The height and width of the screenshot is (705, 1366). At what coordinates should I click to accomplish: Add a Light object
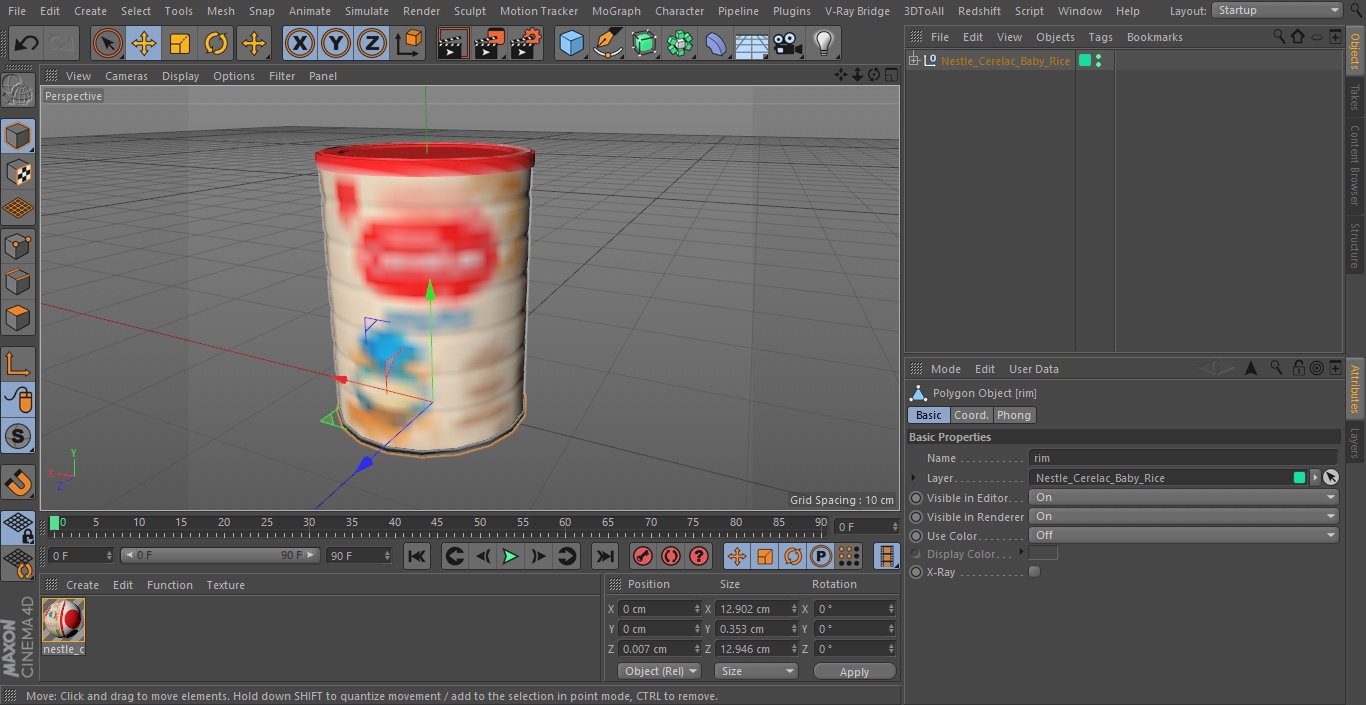click(x=824, y=43)
